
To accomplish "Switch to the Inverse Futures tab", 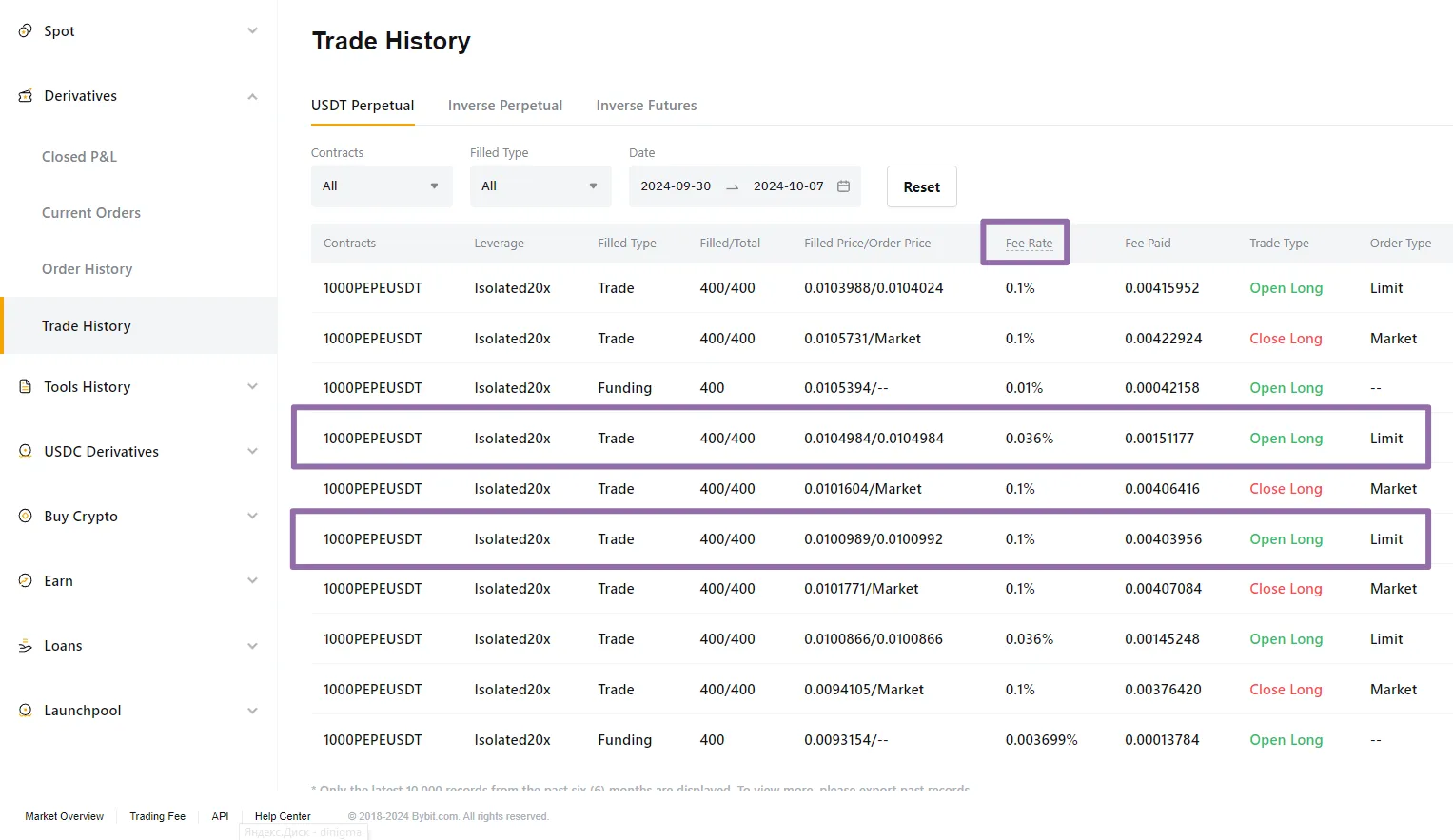I will (646, 106).
